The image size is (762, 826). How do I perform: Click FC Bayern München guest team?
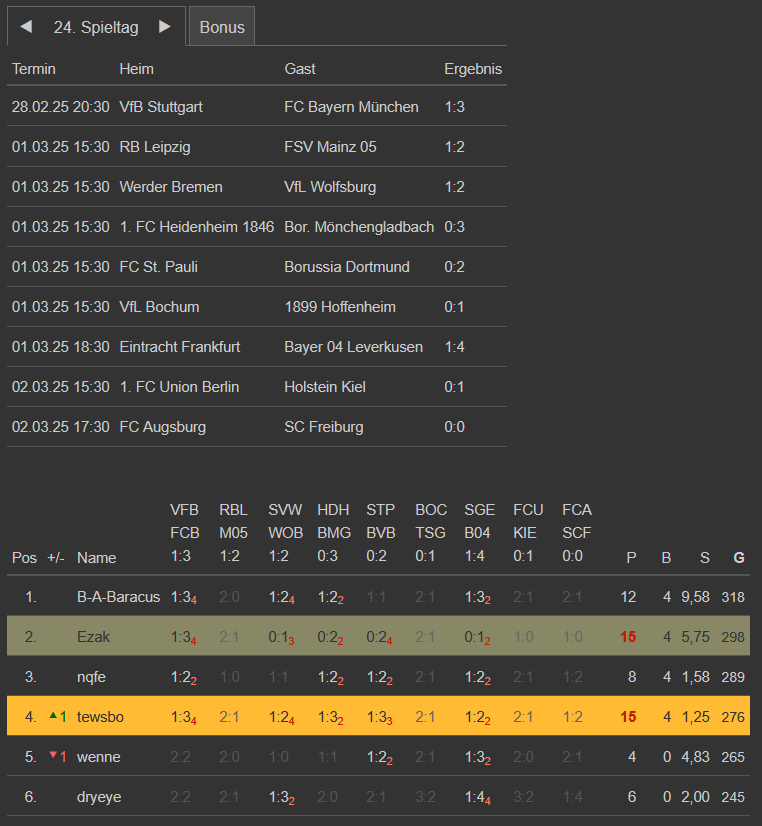pyautogui.click(x=351, y=107)
